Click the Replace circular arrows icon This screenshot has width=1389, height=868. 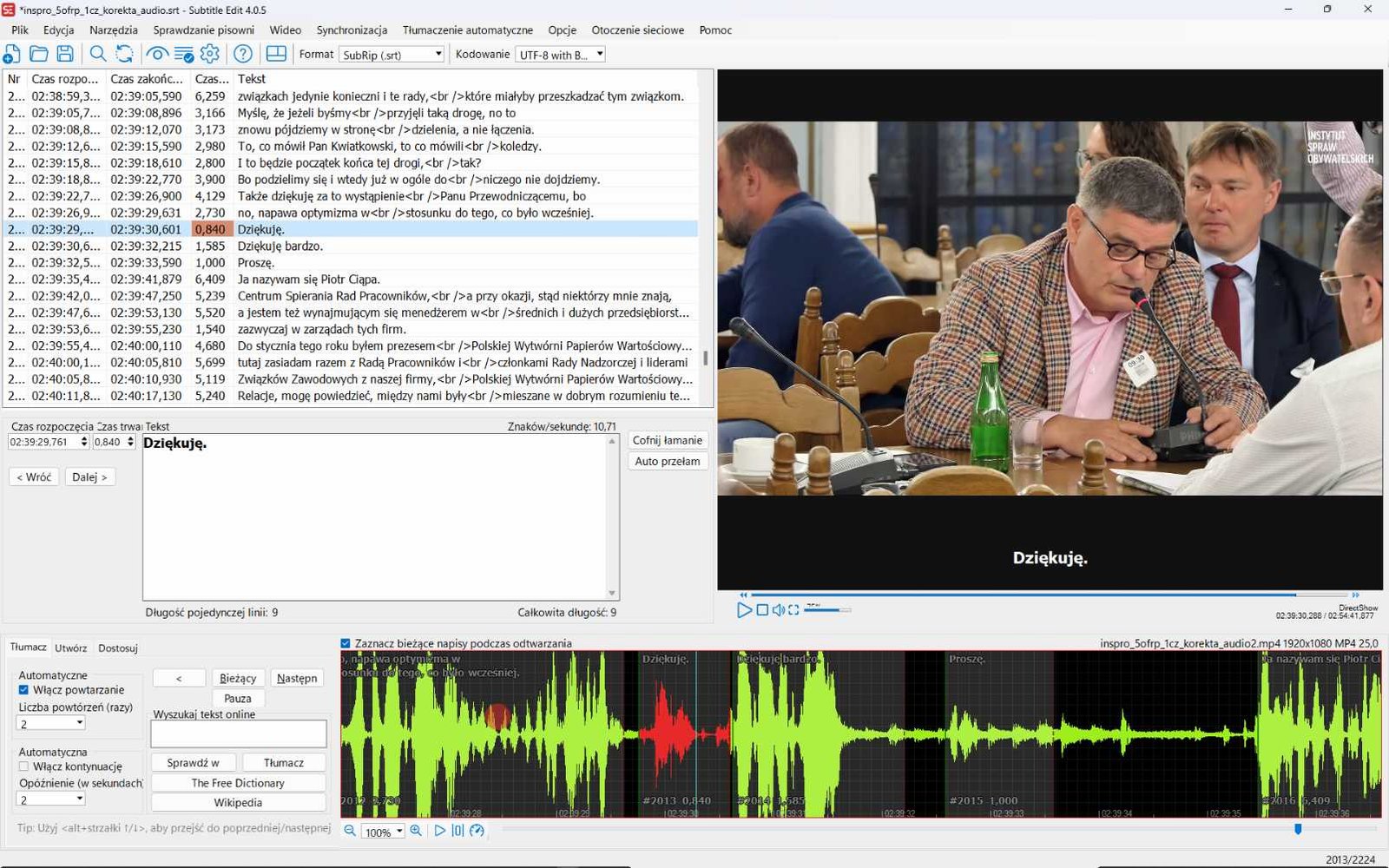pos(125,54)
